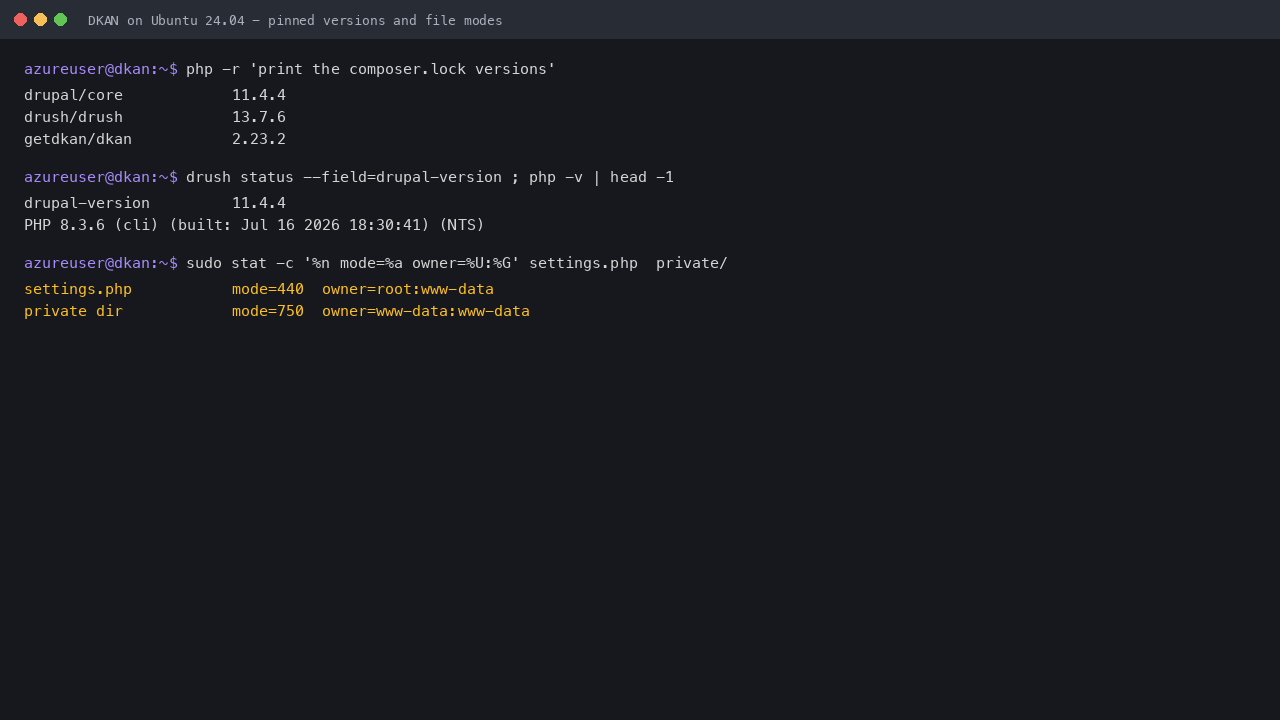Click the 'drupal-version' output label

point(87,203)
